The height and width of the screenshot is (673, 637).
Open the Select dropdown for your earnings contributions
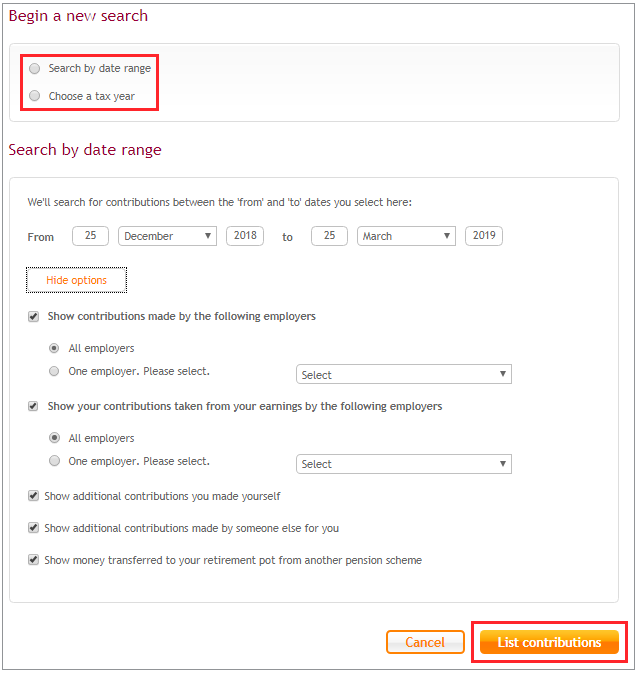pyautogui.click(x=404, y=464)
